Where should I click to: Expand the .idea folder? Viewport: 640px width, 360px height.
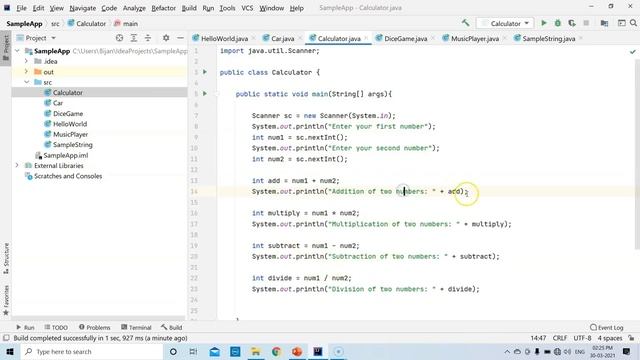click(x=26, y=61)
